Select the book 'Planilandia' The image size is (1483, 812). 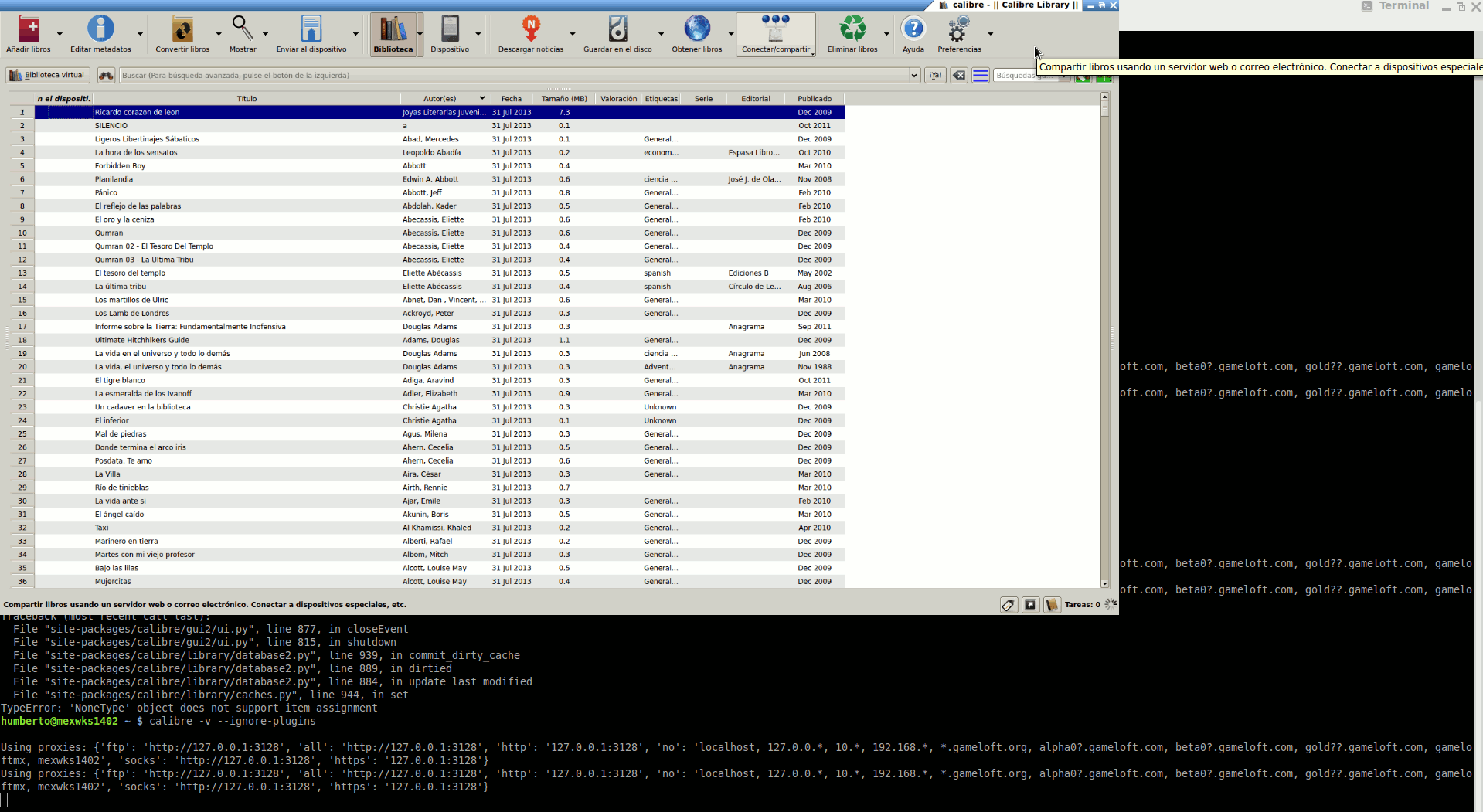[x=114, y=179]
